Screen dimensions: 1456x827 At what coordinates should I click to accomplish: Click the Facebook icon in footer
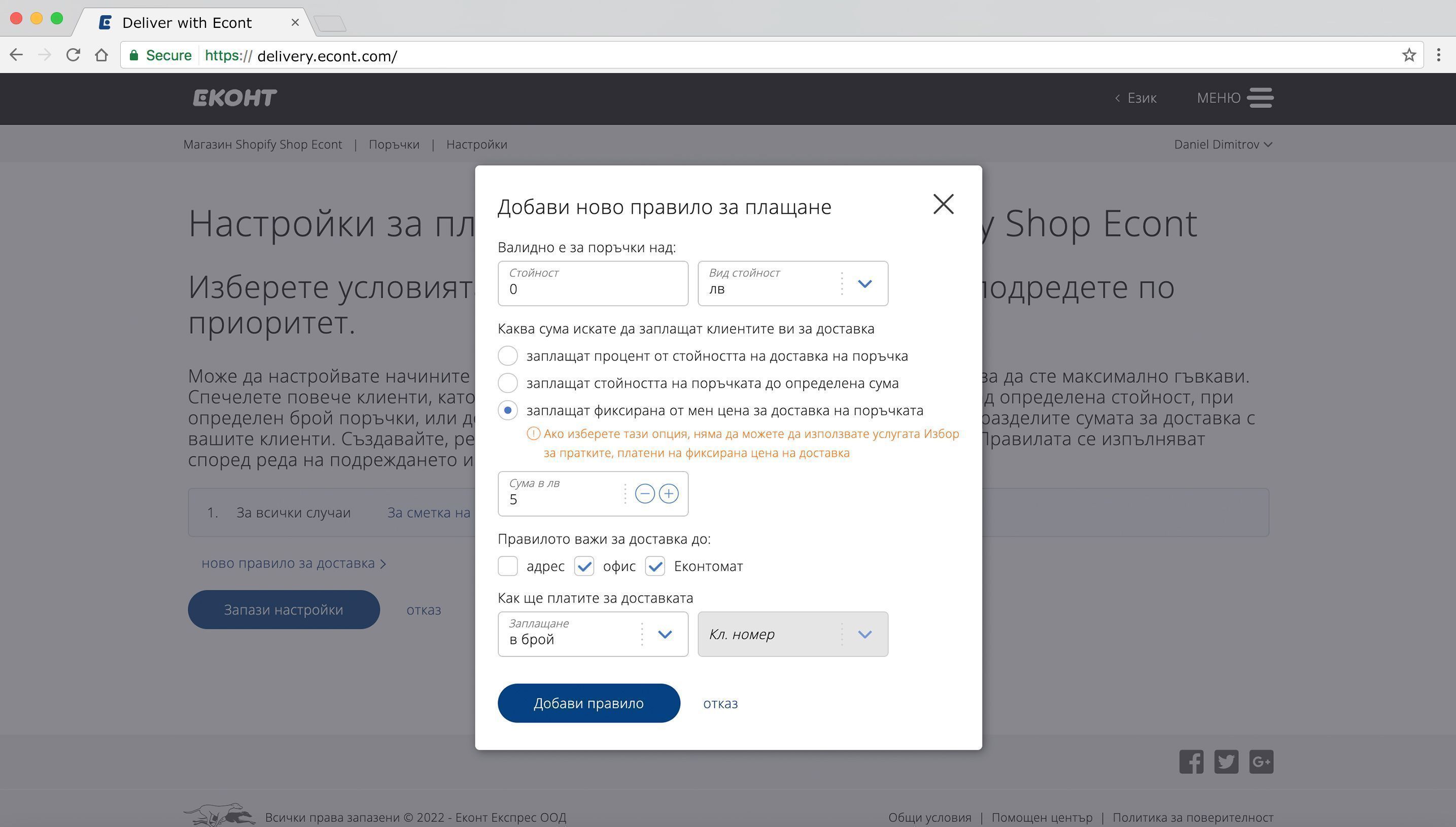pyautogui.click(x=1191, y=762)
